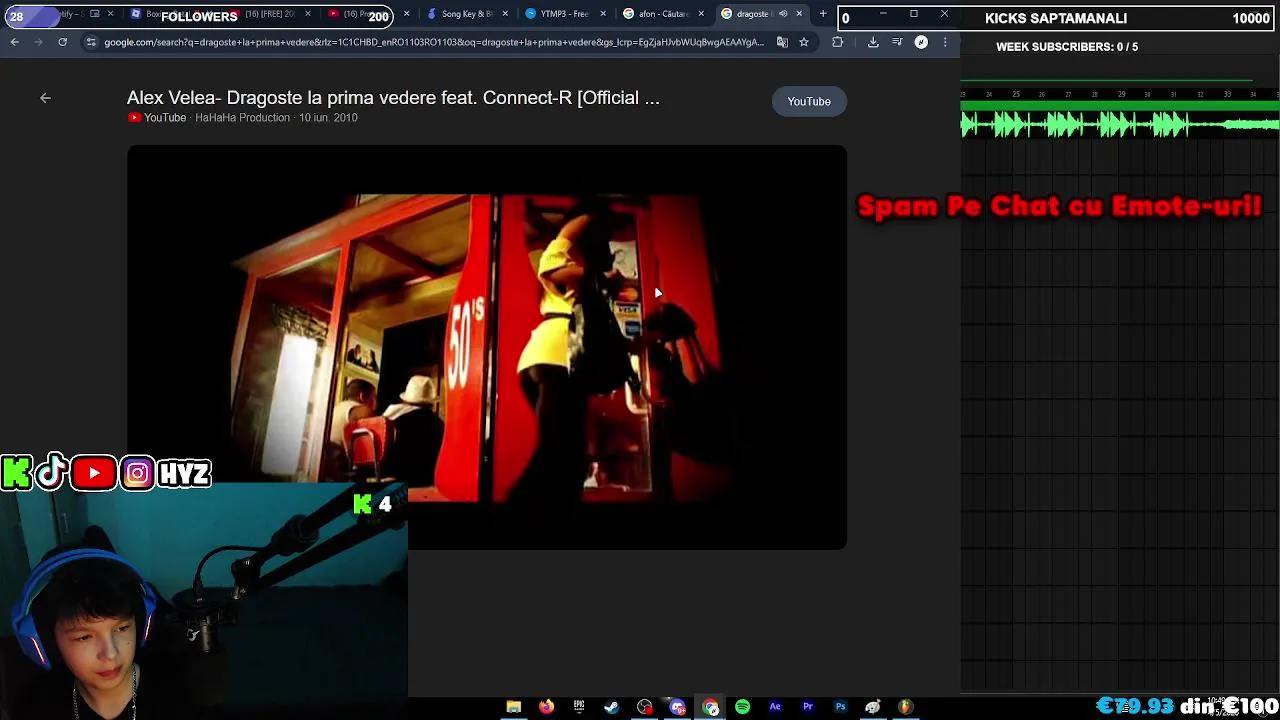This screenshot has width=1280, height=720.
Task: Open Chrome three-dot menu
Action: (945, 42)
